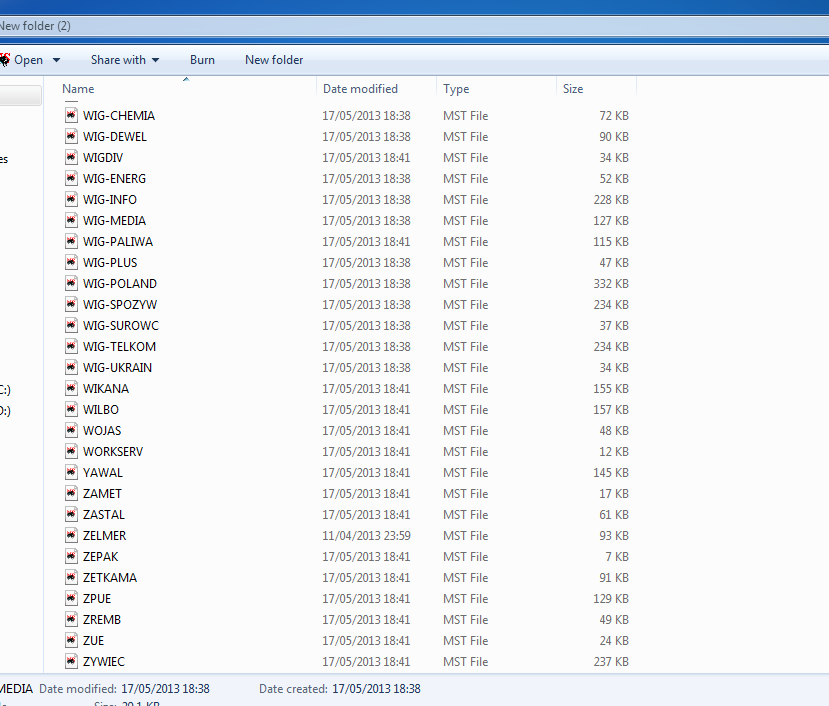Open the dropdown arrow next to Open
829x706 pixels.
click(56, 60)
